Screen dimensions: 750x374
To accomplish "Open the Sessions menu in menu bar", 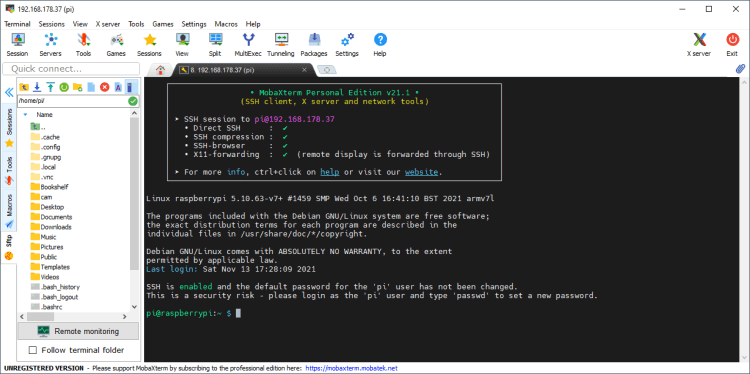I will (x=51, y=24).
